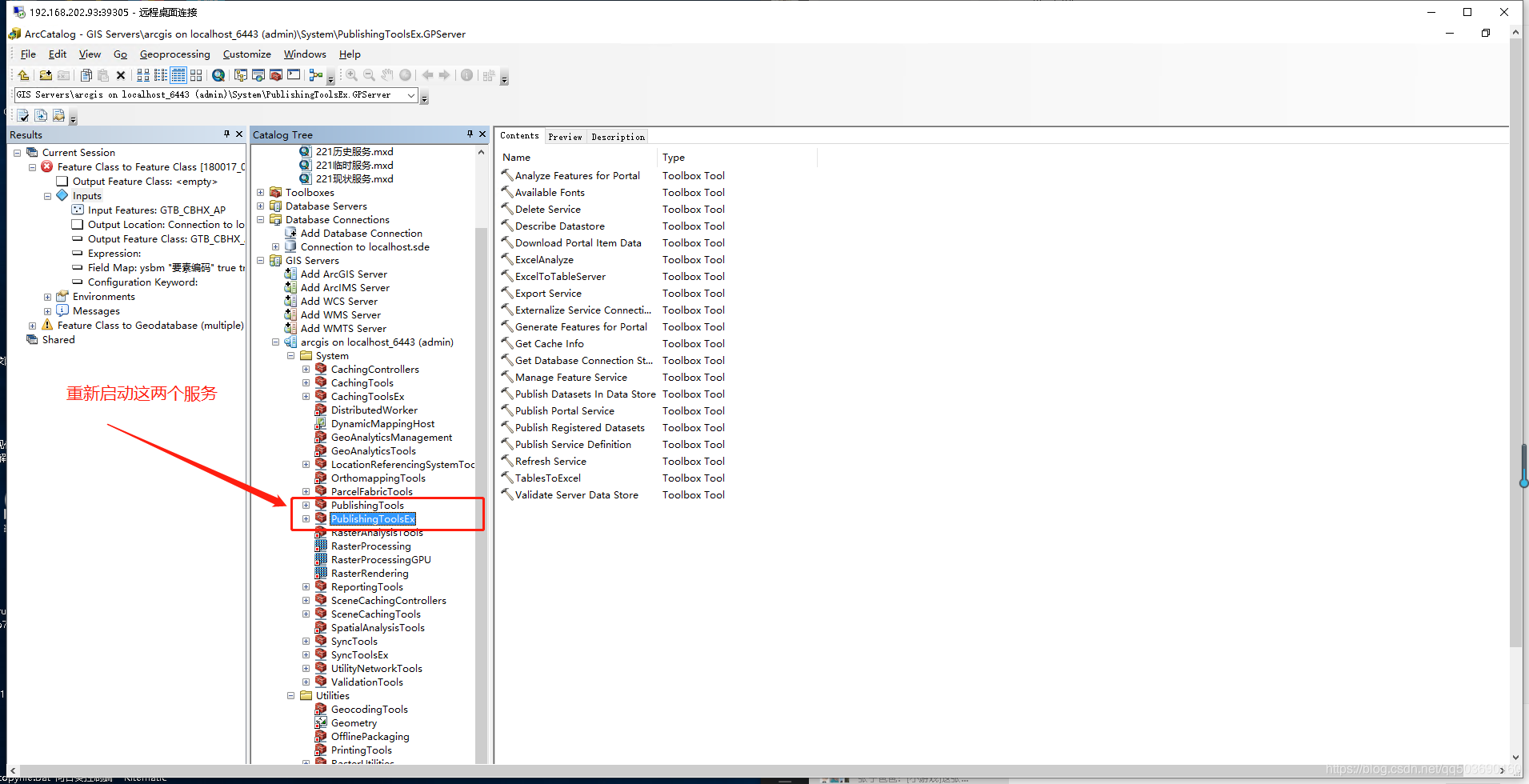1529x784 pixels.
Task: Open the ArcToolbox window icon
Action: pyautogui.click(x=276, y=75)
